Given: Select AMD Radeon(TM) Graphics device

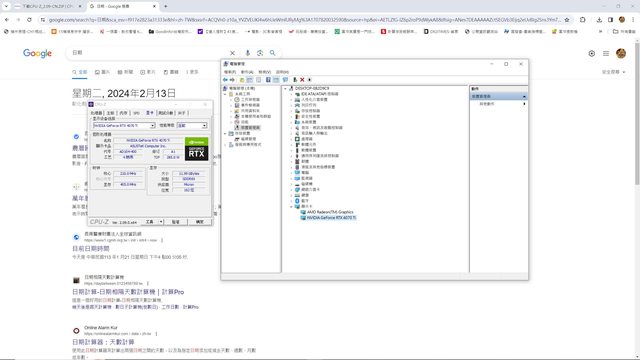Looking at the screenshot, I should coord(330,212).
